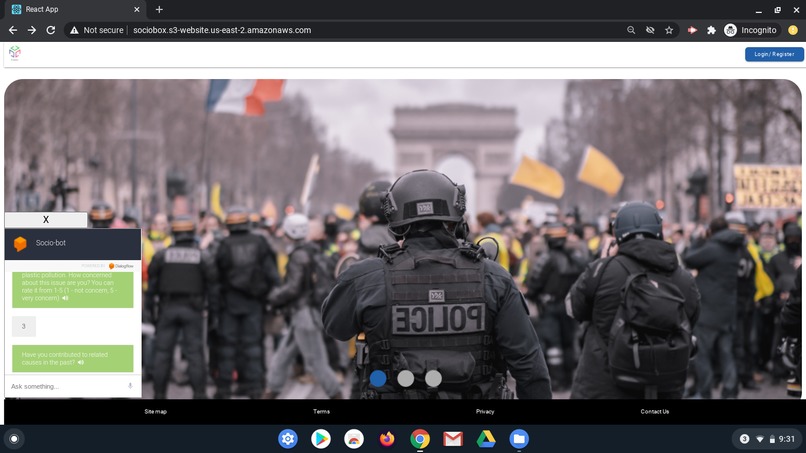
Task: Go forward in browser history
Action: pos(32,30)
